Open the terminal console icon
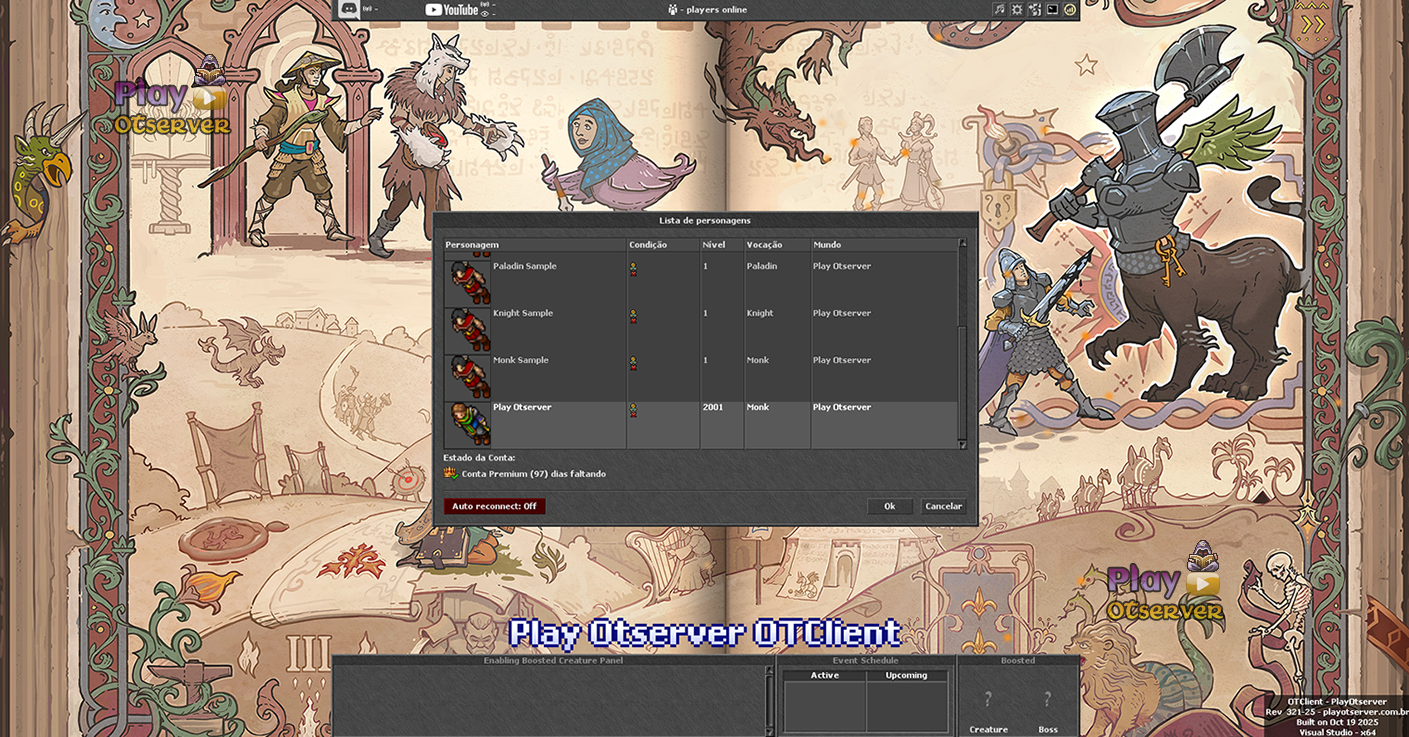The width and height of the screenshot is (1409, 737). coord(1053,10)
